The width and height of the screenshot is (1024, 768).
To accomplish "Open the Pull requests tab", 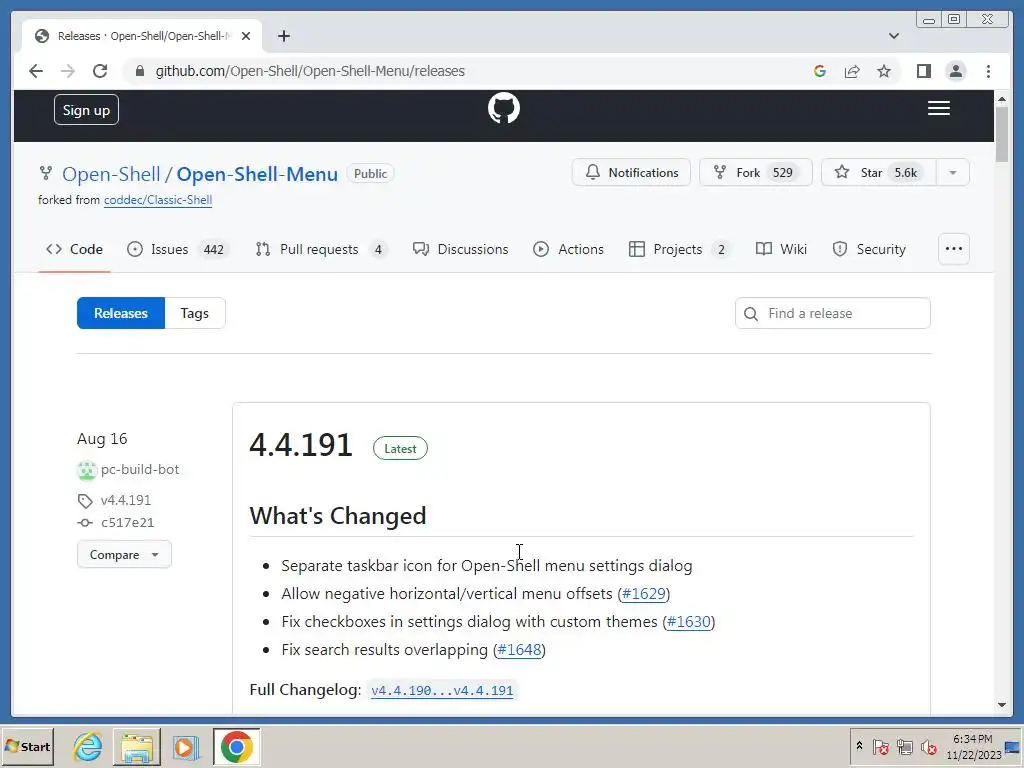I will [321, 249].
